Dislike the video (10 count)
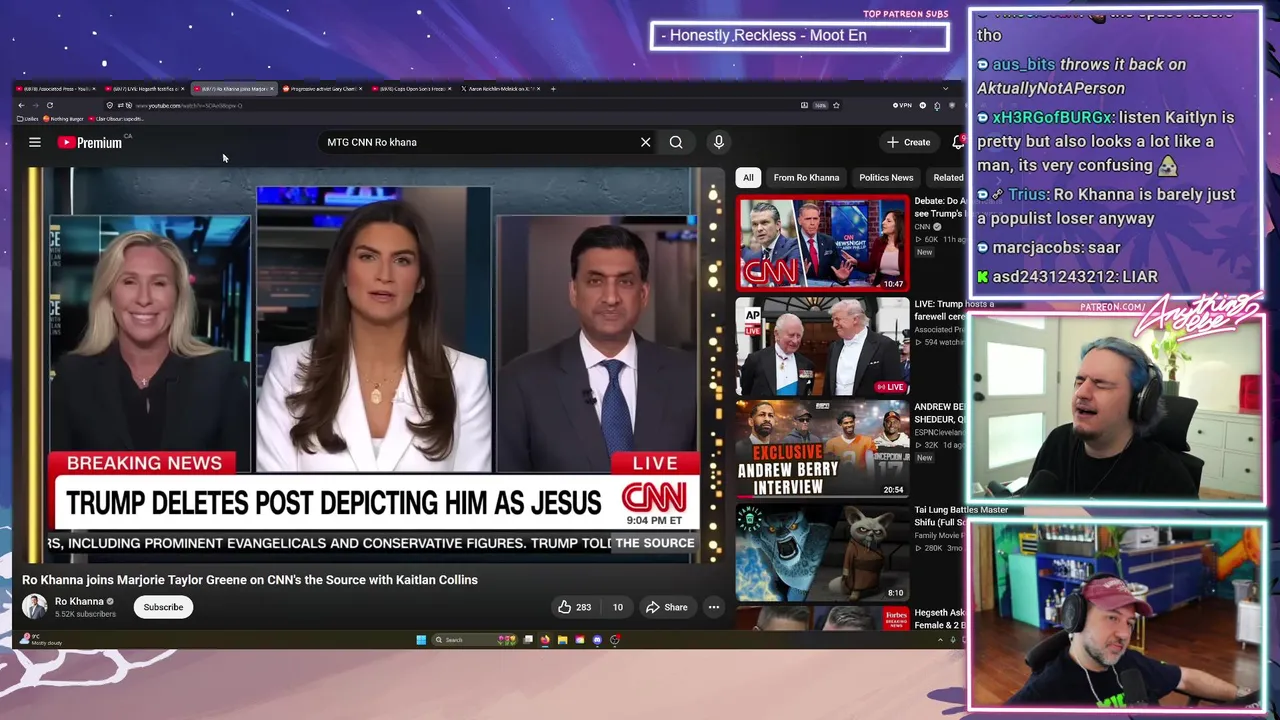1280x720 pixels. [616, 607]
